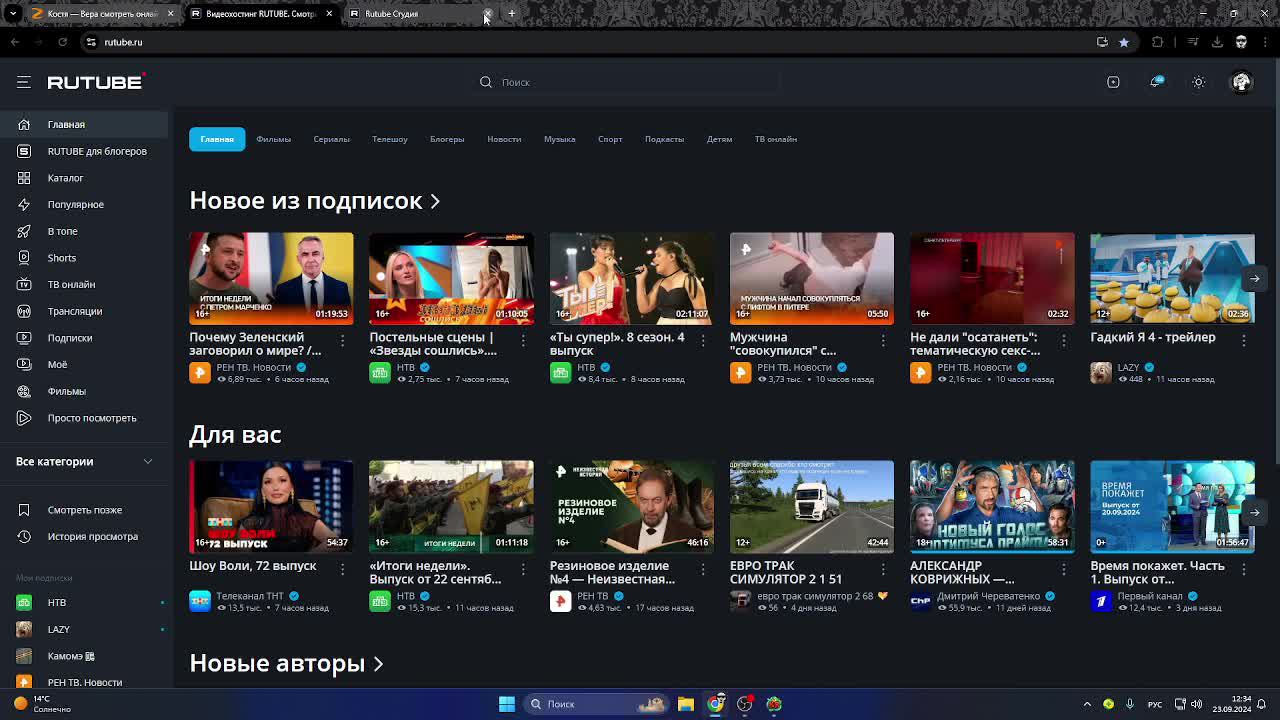Image resolution: width=1280 pixels, height=720 pixels.
Task: Open options for Постельные сцены video
Action: (x=523, y=342)
